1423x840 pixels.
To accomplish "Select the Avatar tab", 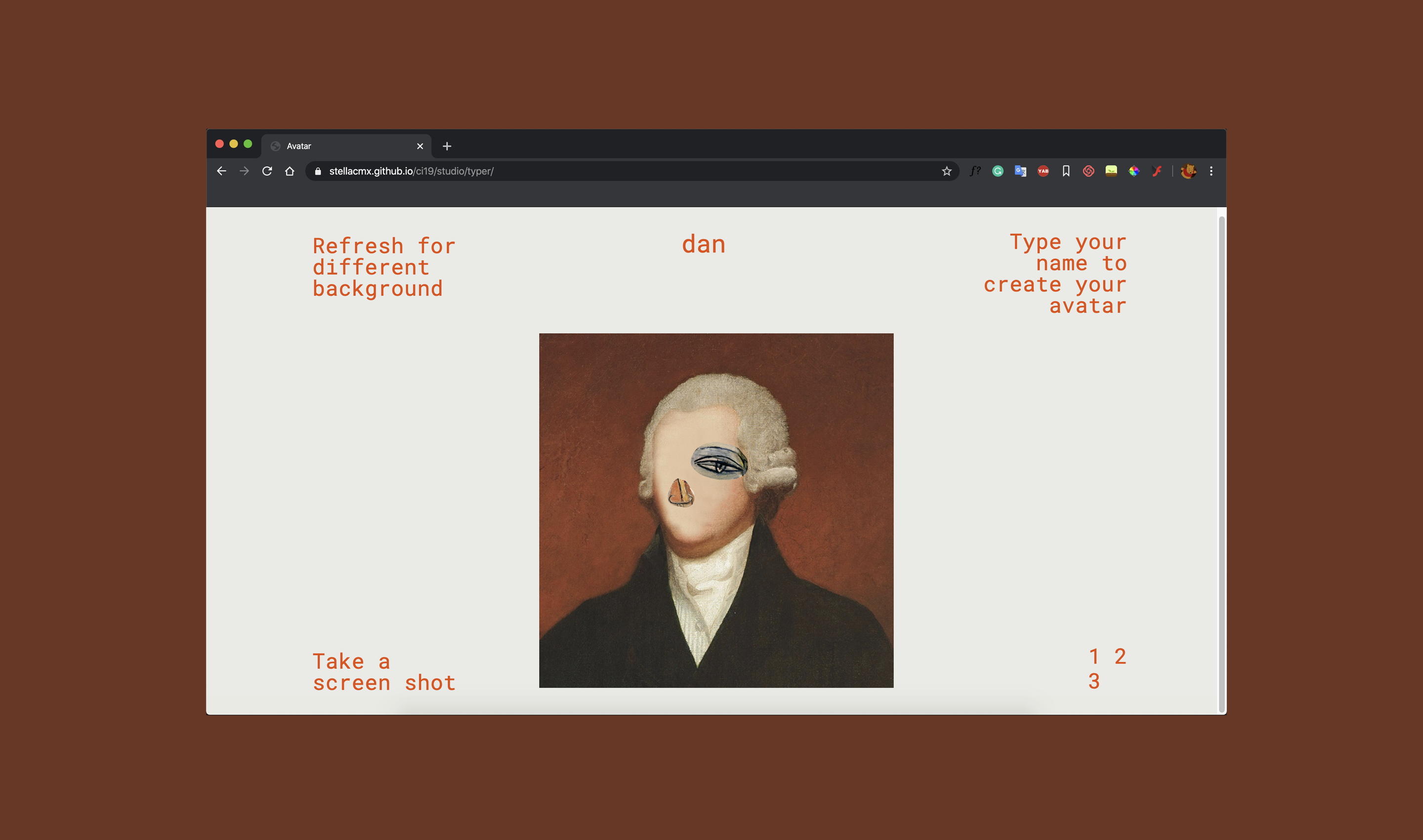I will [x=346, y=146].
